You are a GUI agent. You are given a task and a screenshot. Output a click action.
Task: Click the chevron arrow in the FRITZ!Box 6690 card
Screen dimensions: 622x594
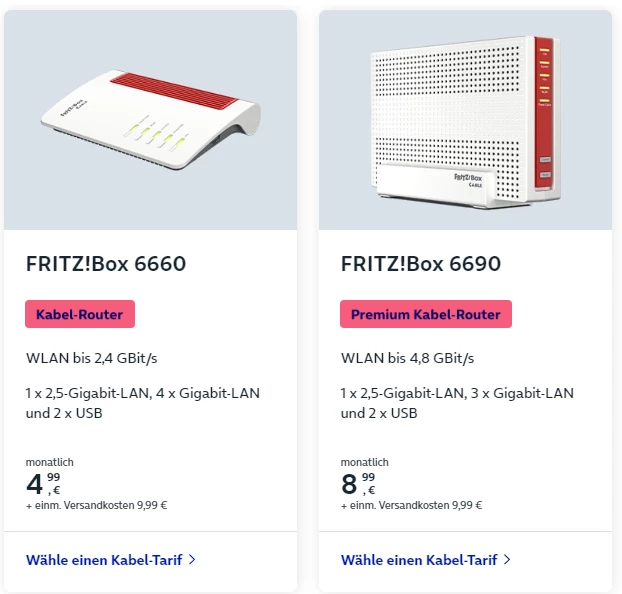507,560
